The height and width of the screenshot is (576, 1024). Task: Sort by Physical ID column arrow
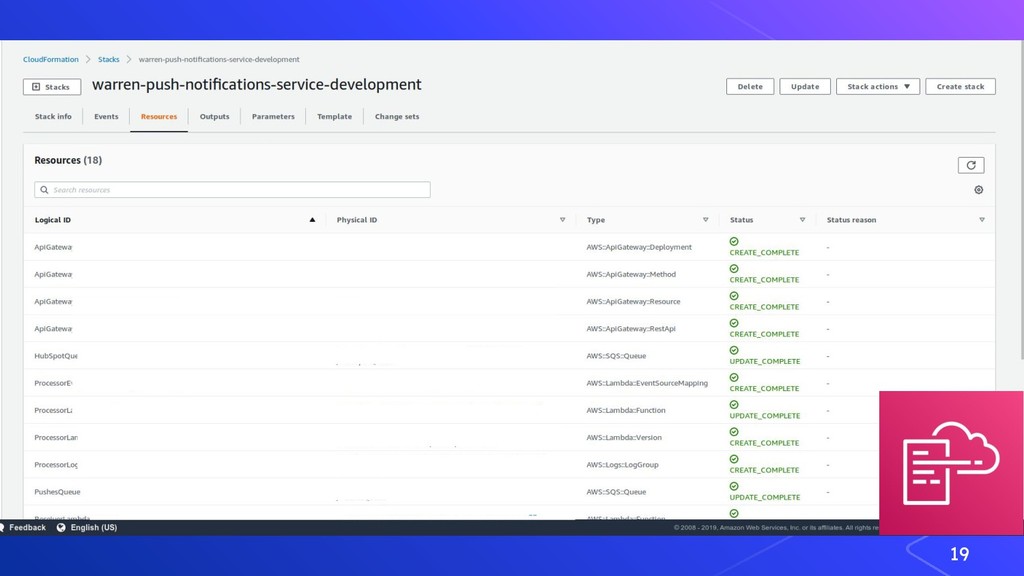(x=562, y=220)
